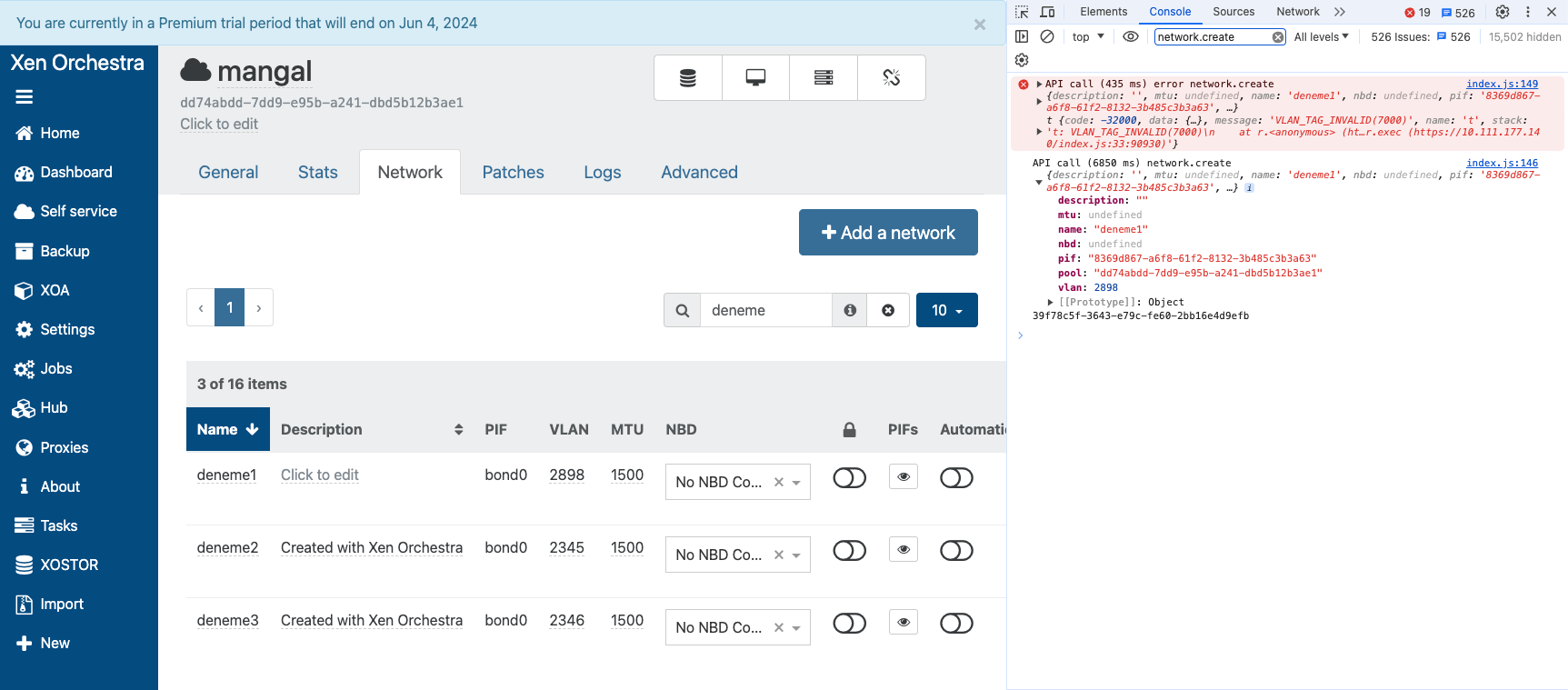Viewport: 1568px width, 690px height.
Task: Go to next page arrow in pagination
Action: pos(259,308)
